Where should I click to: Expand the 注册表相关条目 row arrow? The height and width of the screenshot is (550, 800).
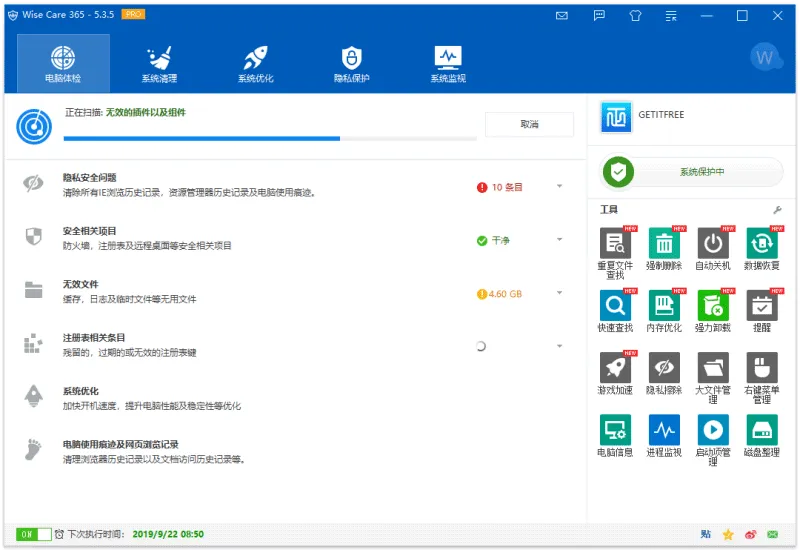click(560, 346)
